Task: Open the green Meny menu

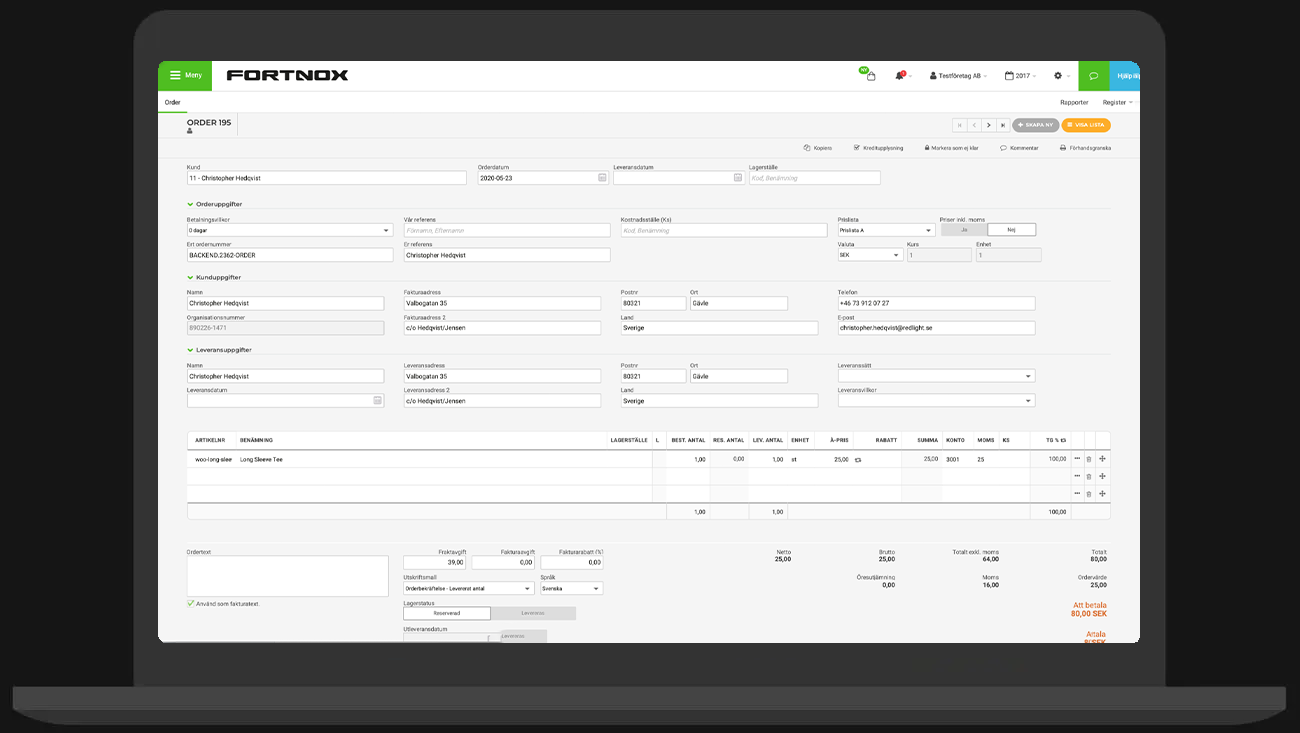Action: 185,76
